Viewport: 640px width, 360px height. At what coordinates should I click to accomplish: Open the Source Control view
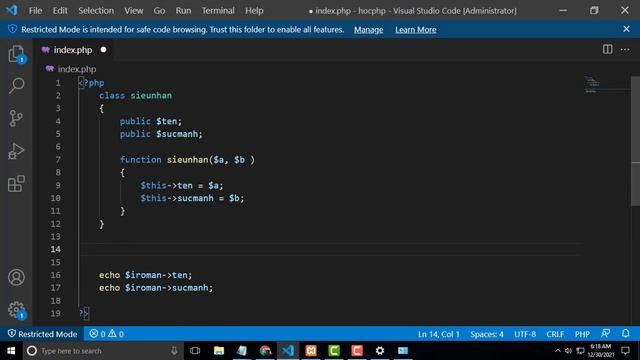16,118
